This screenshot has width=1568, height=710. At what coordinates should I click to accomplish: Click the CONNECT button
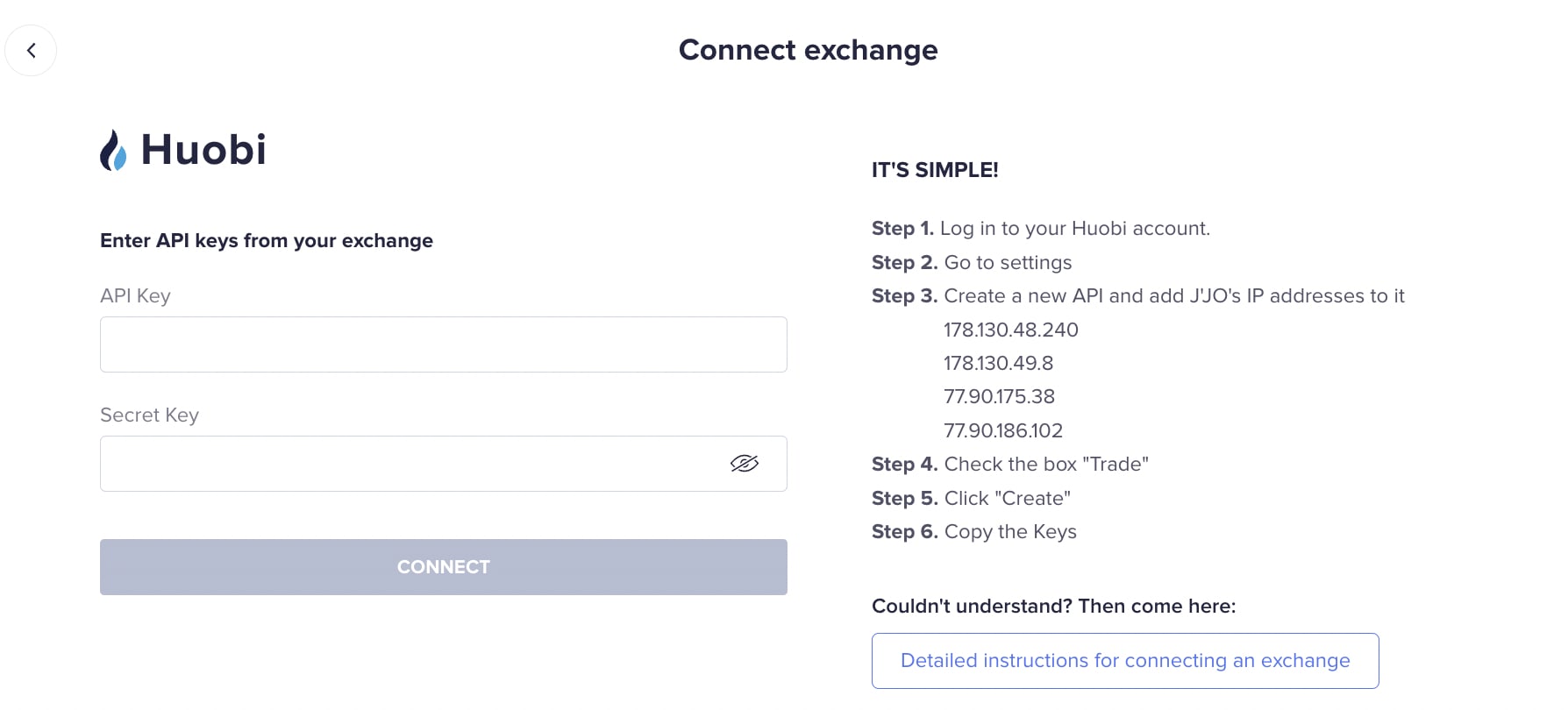coord(444,567)
